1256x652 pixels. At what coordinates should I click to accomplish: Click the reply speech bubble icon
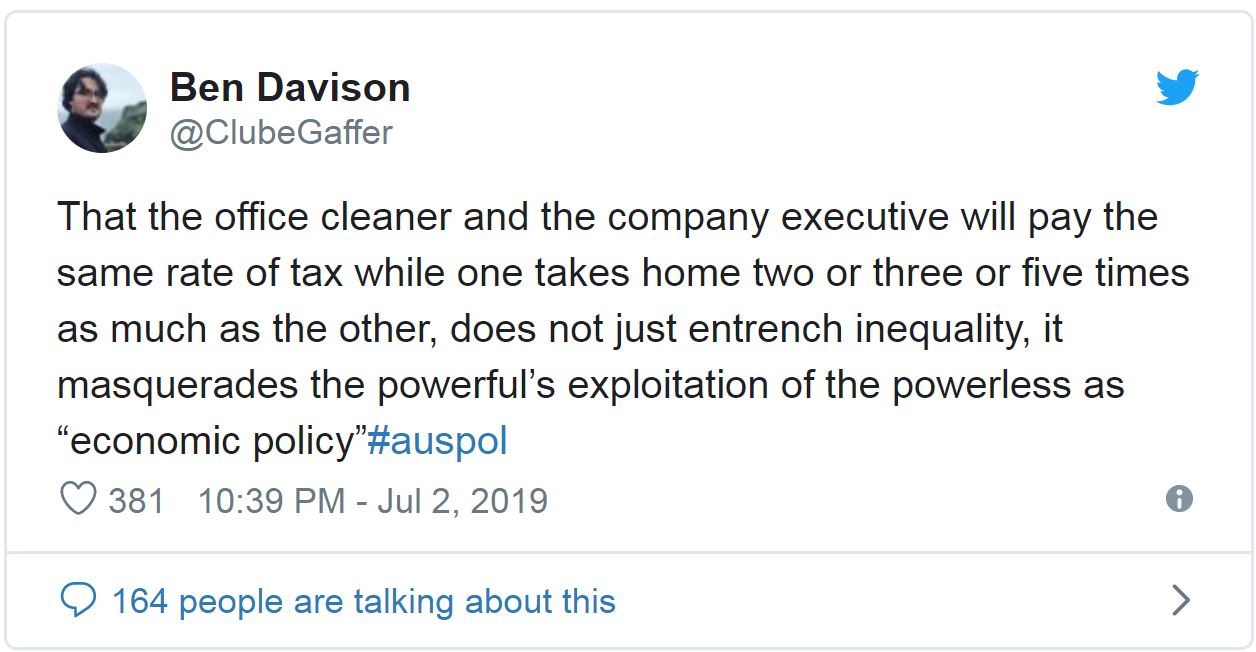[78, 600]
